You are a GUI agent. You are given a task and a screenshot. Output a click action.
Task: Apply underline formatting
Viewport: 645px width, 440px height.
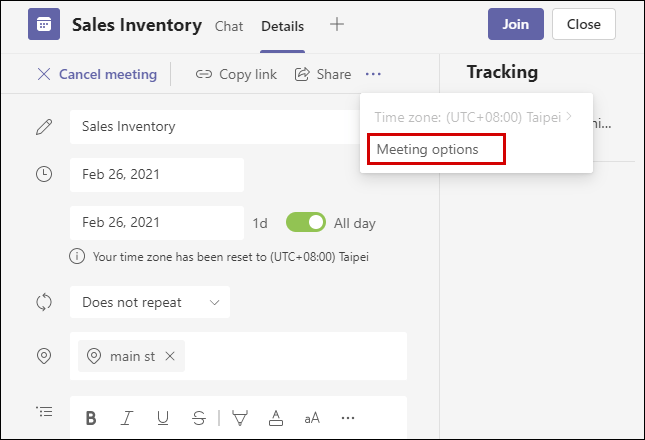(x=162, y=418)
